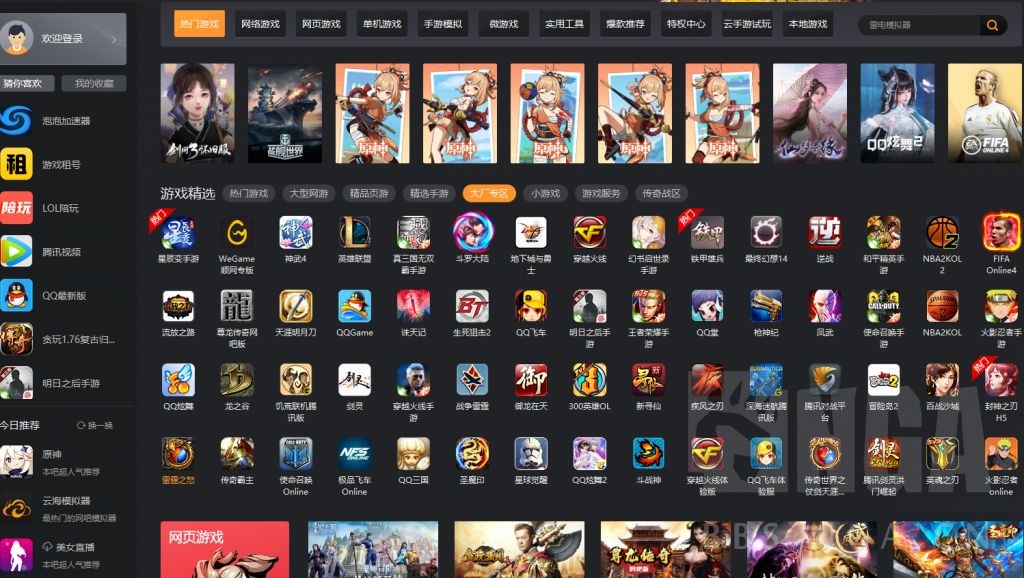Open 和平精英手游 in the game grid
This screenshot has width=1024, height=578.
click(x=884, y=233)
